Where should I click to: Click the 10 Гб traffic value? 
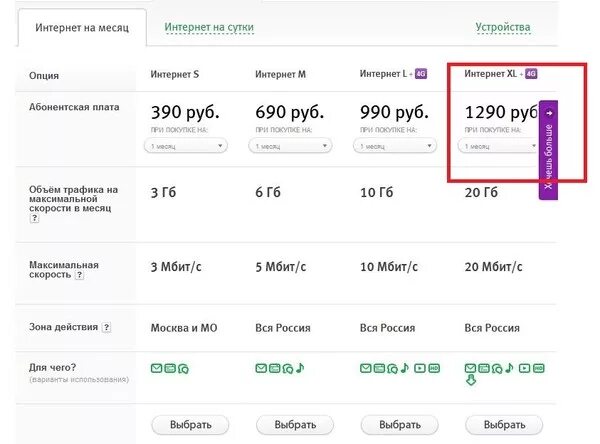(377, 192)
